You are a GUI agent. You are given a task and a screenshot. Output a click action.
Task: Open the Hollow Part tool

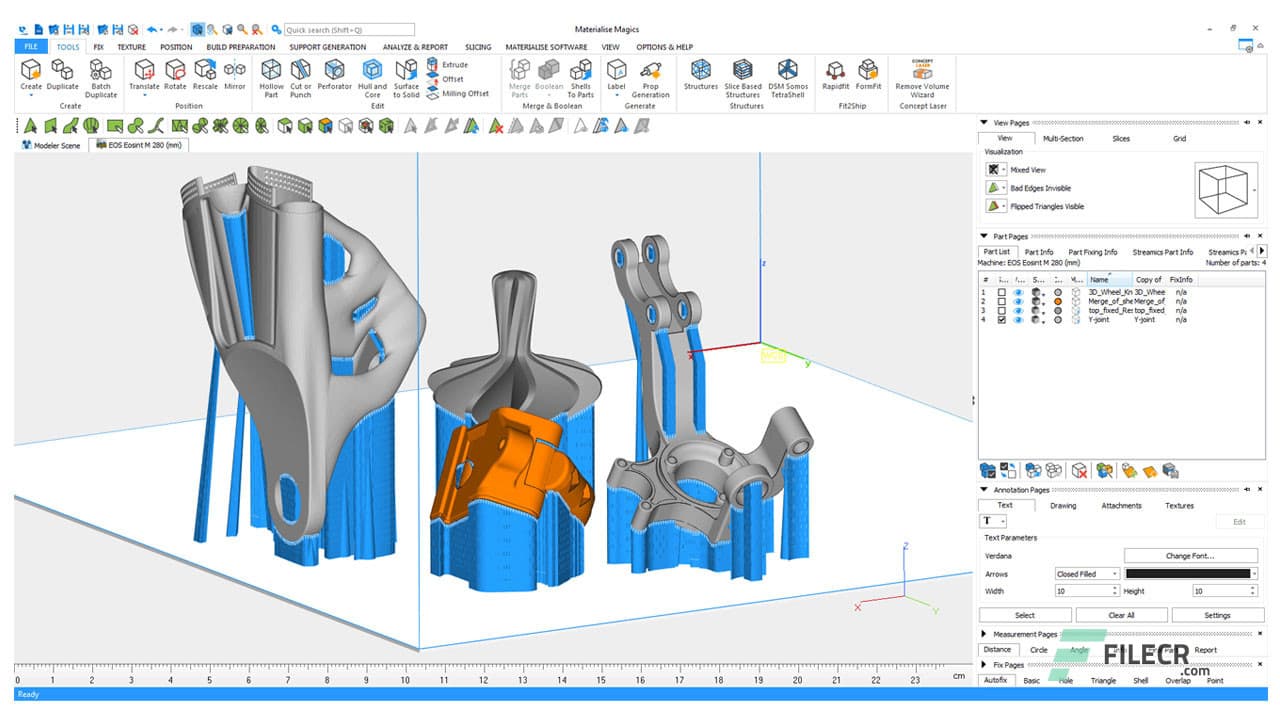(271, 75)
